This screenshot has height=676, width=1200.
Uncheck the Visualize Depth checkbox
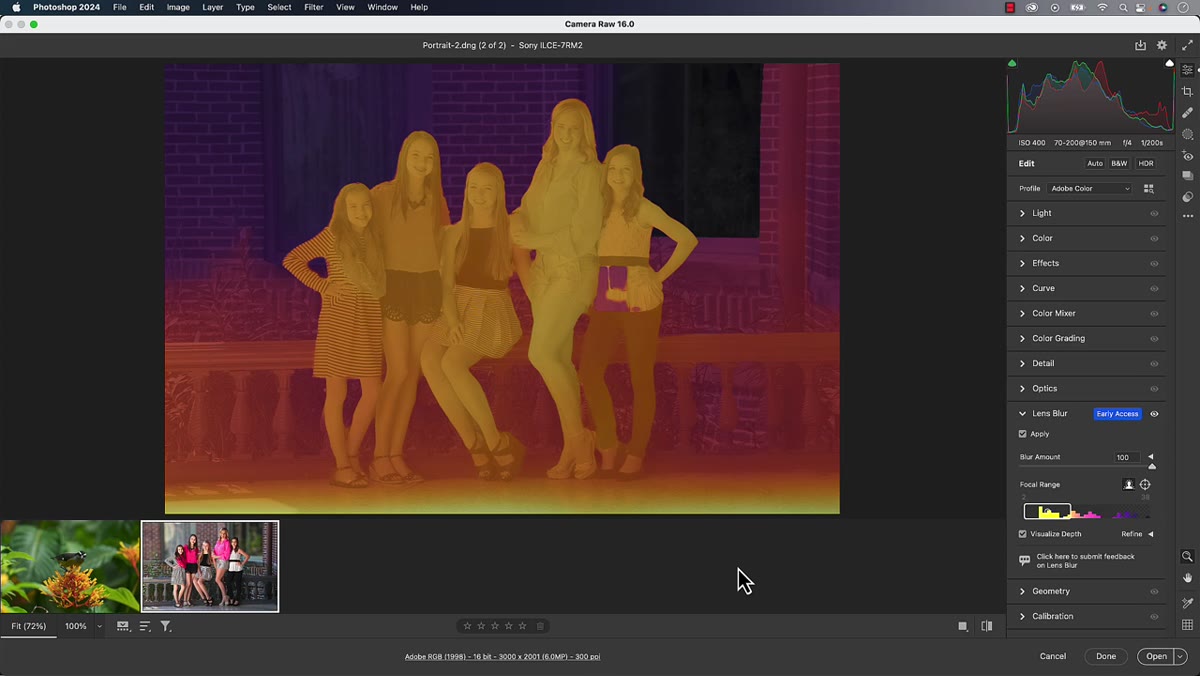(x=1022, y=534)
